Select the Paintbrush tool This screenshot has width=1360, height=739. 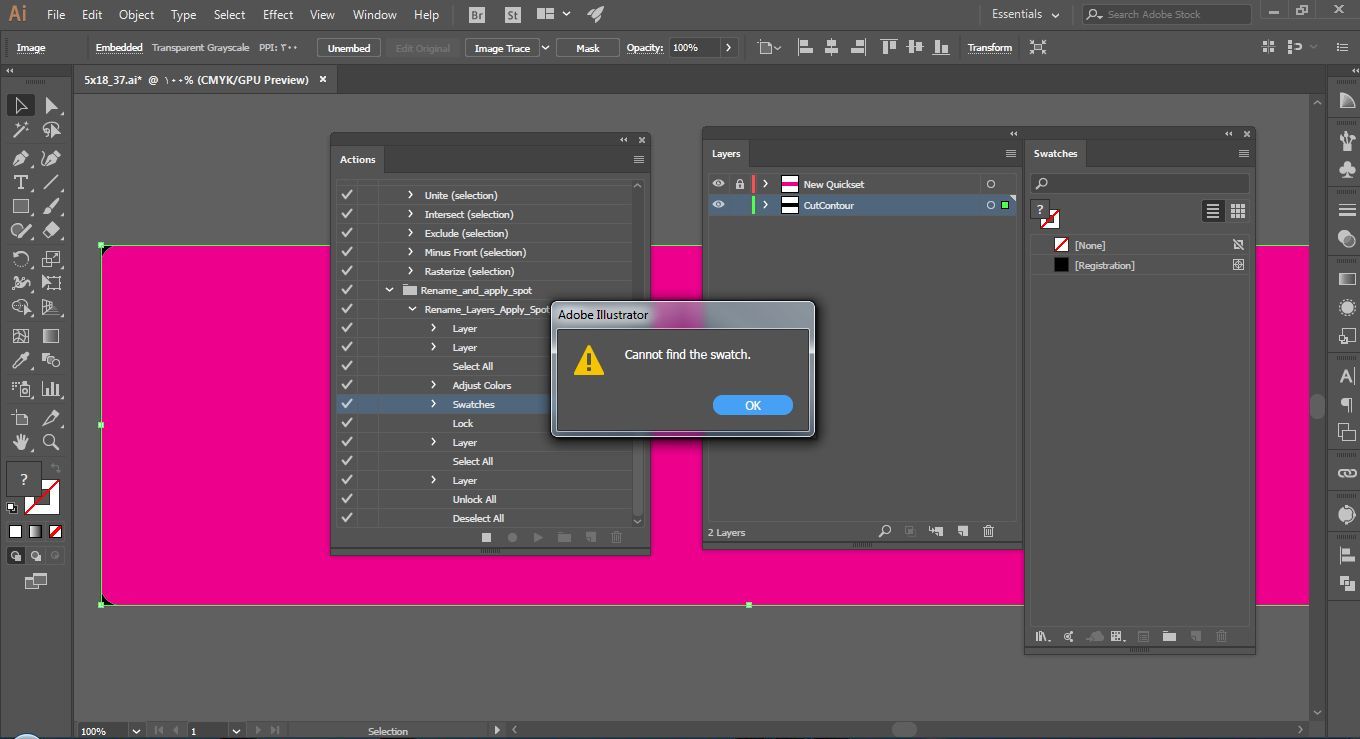[x=51, y=206]
